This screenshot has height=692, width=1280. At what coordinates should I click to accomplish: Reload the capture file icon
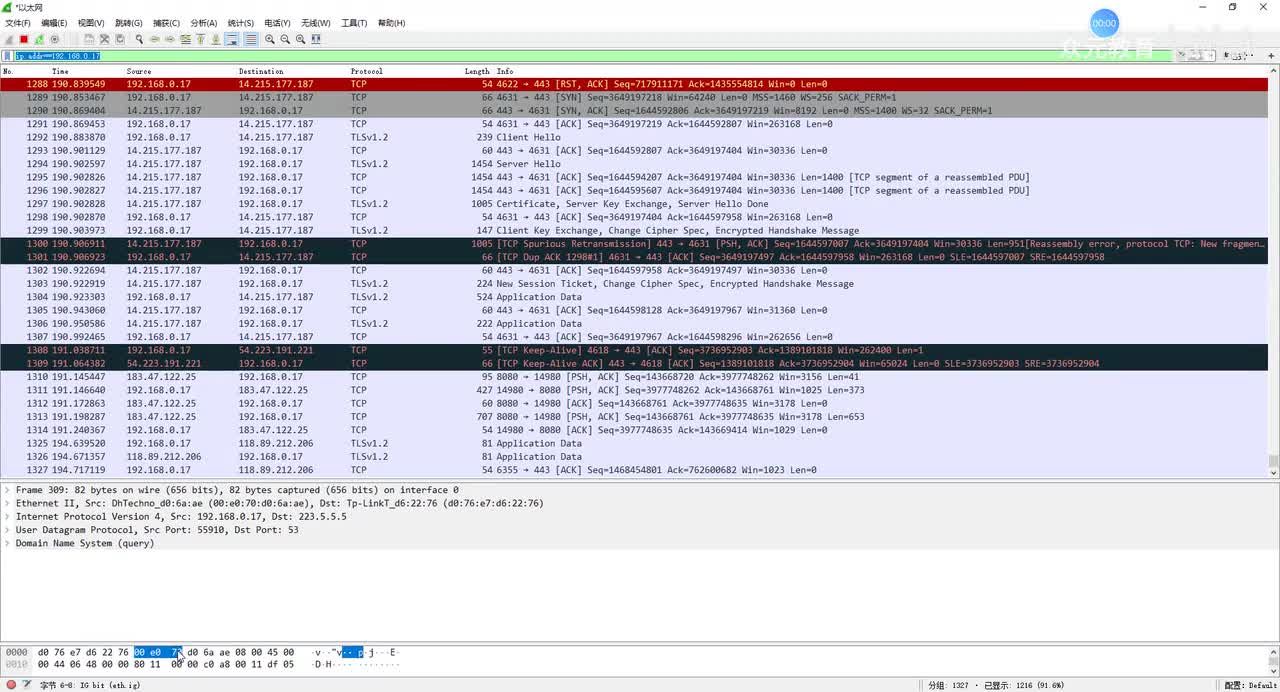(x=119, y=39)
